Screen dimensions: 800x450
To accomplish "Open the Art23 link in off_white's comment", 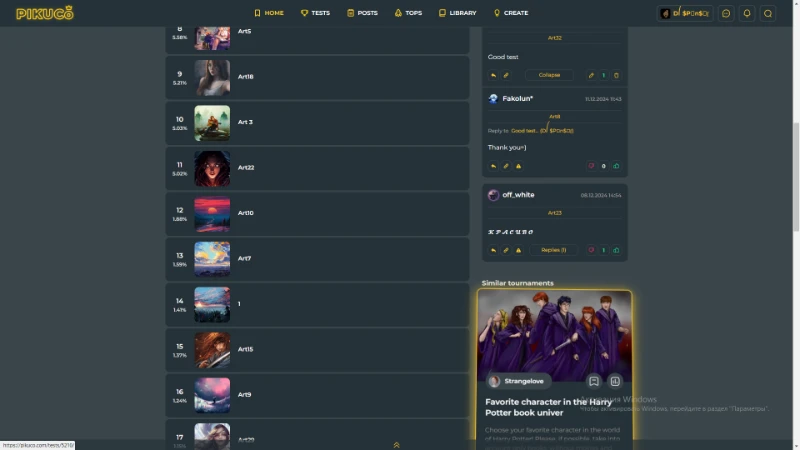I will [555, 213].
